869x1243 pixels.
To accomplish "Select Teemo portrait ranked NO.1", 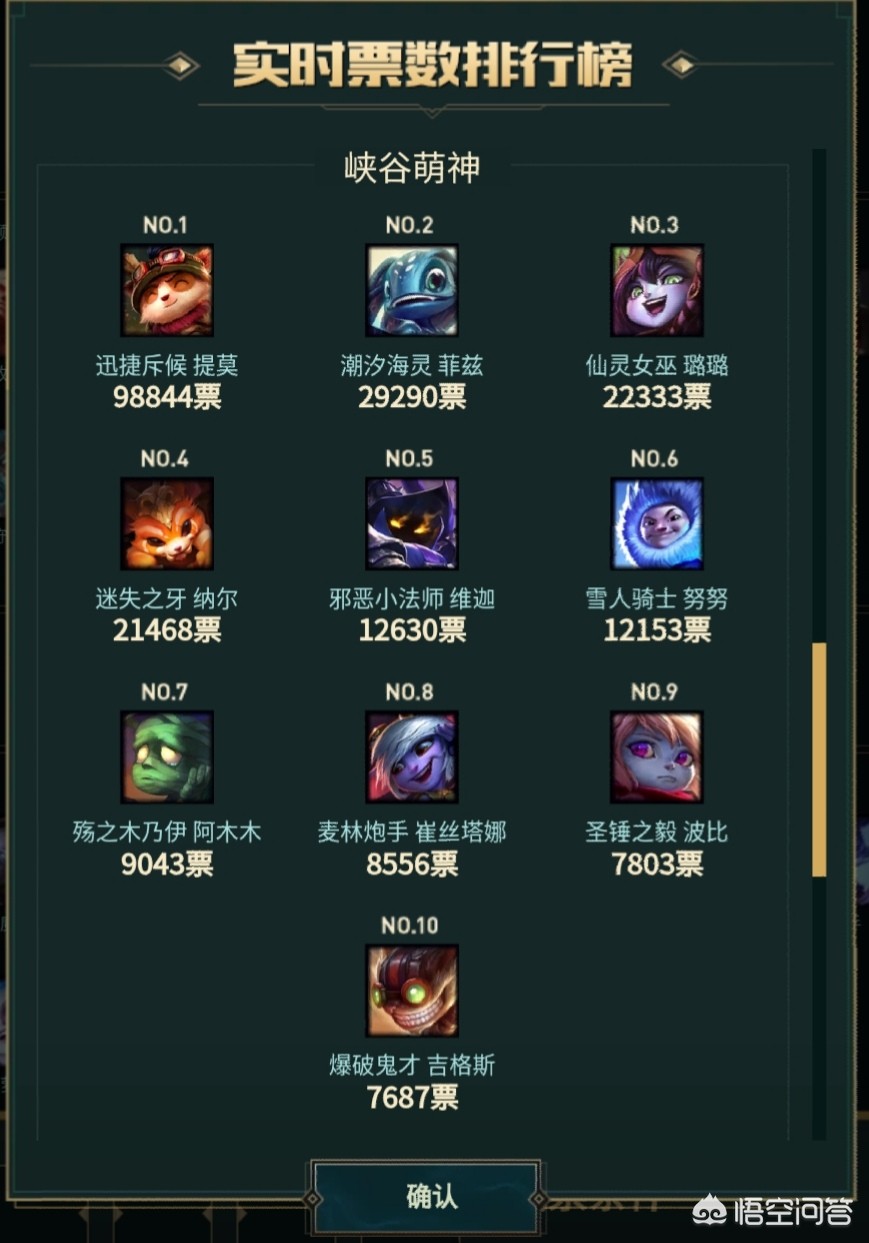I will 167,291.
